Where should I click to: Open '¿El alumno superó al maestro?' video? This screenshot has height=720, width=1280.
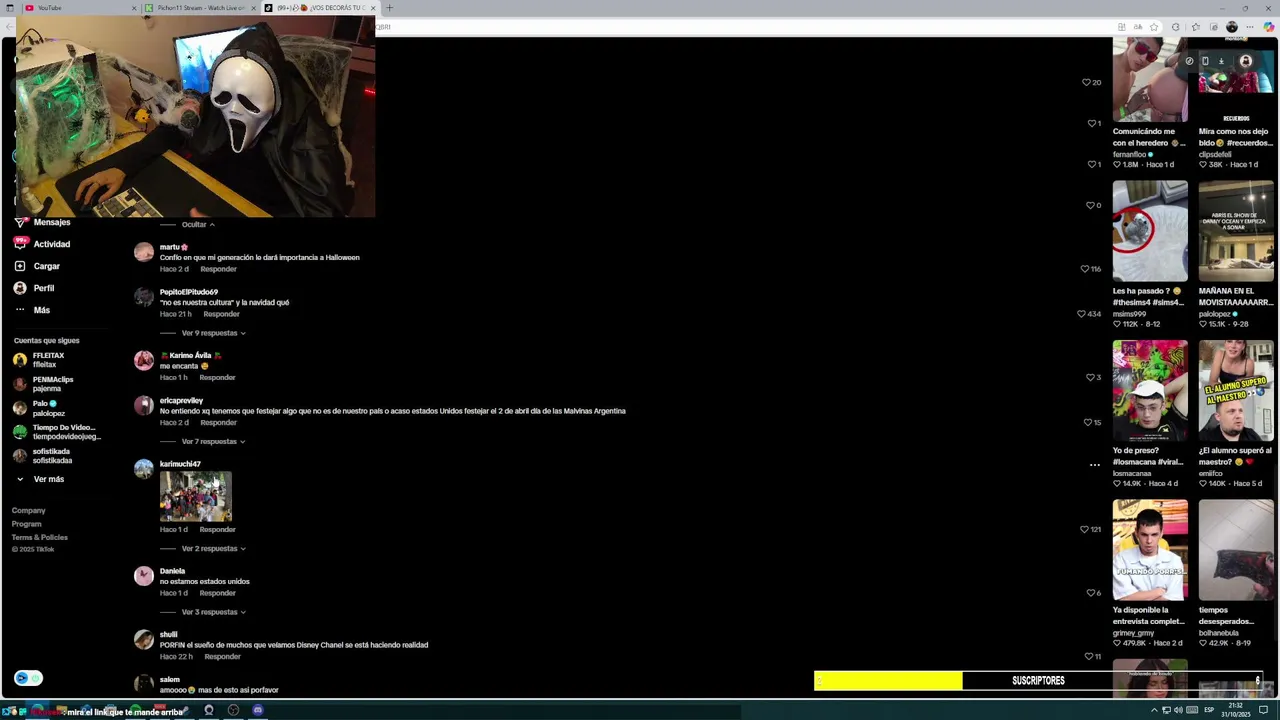(1236, 391)
